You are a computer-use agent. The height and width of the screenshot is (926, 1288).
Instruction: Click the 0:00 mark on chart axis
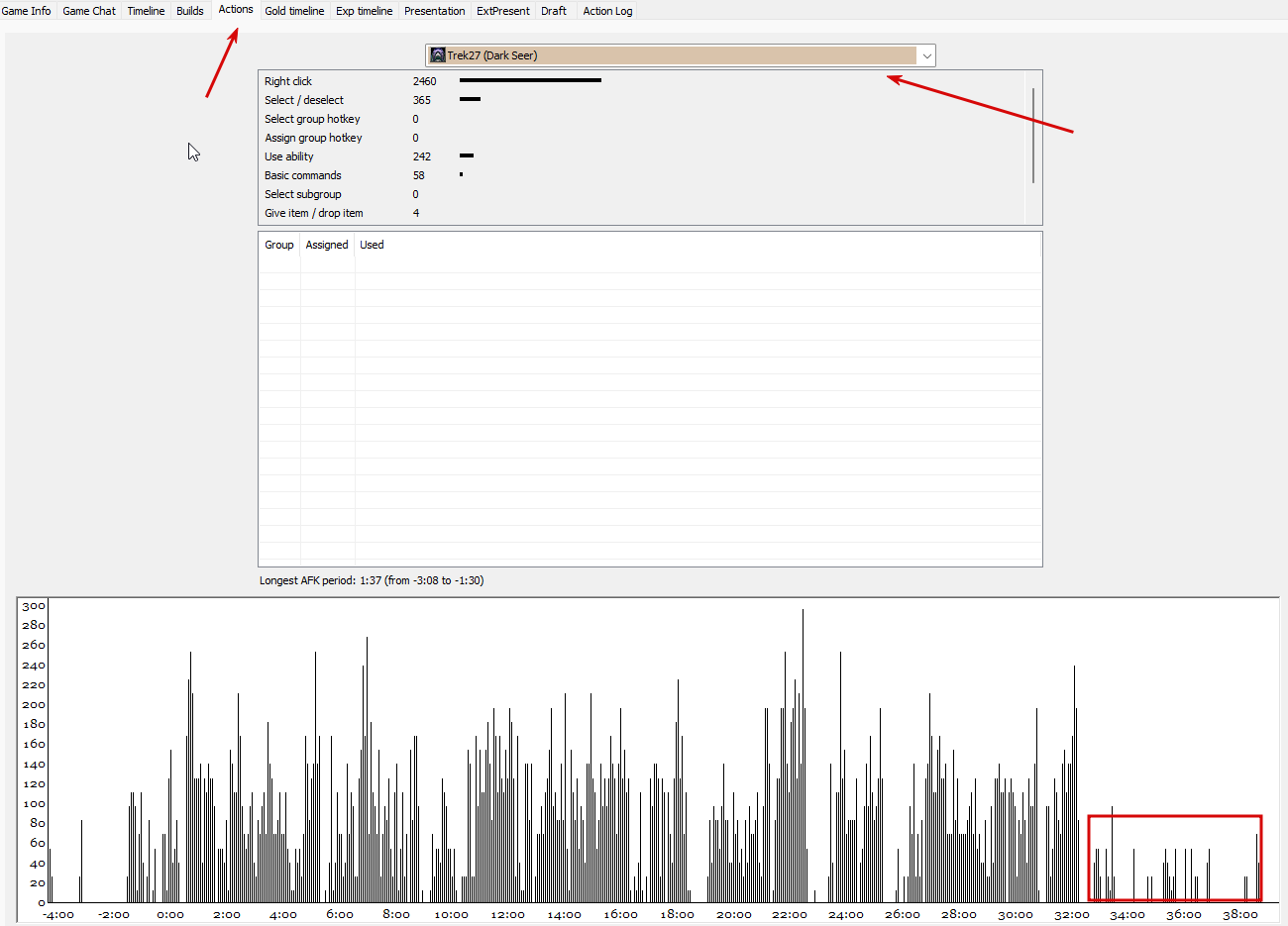(x=170, y=914)
